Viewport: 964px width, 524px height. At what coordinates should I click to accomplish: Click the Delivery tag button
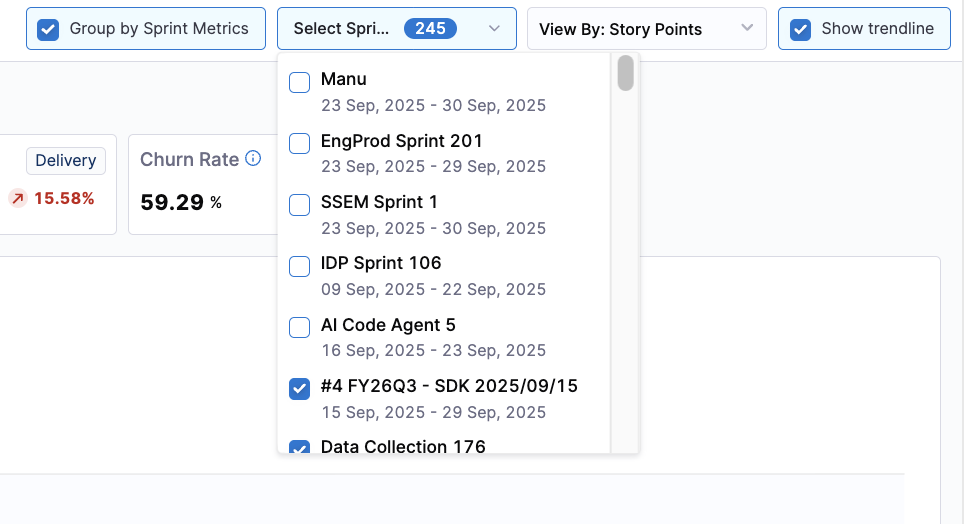[66, 161]
